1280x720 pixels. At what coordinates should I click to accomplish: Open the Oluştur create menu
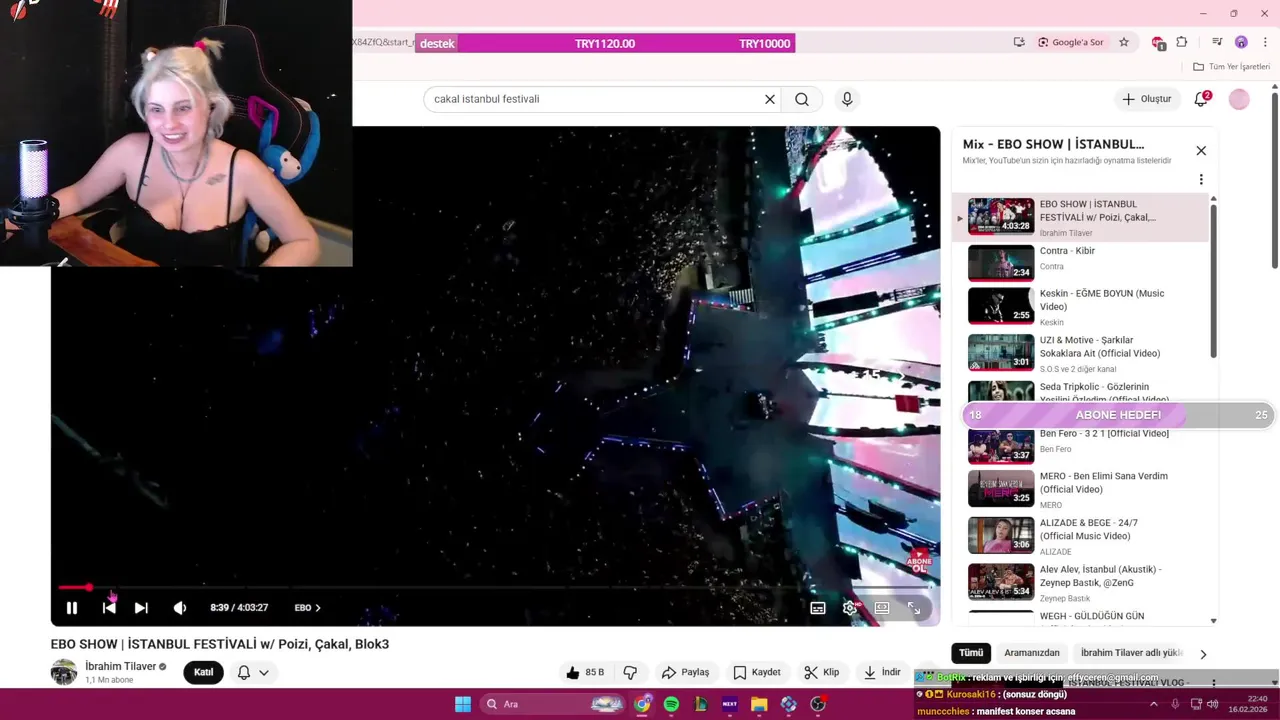tap(1147, 99)
